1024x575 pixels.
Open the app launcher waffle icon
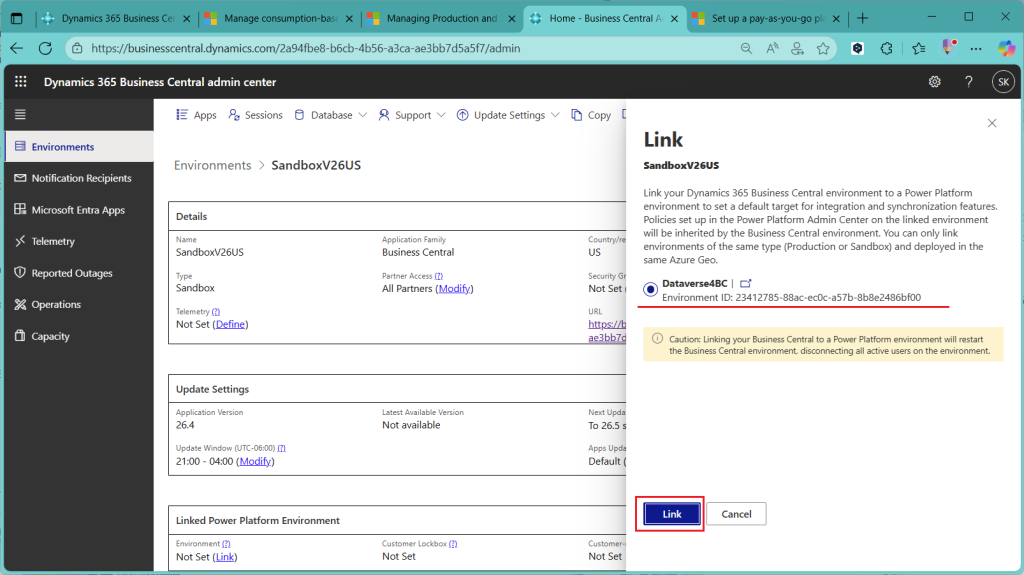(x=21, y=82)
